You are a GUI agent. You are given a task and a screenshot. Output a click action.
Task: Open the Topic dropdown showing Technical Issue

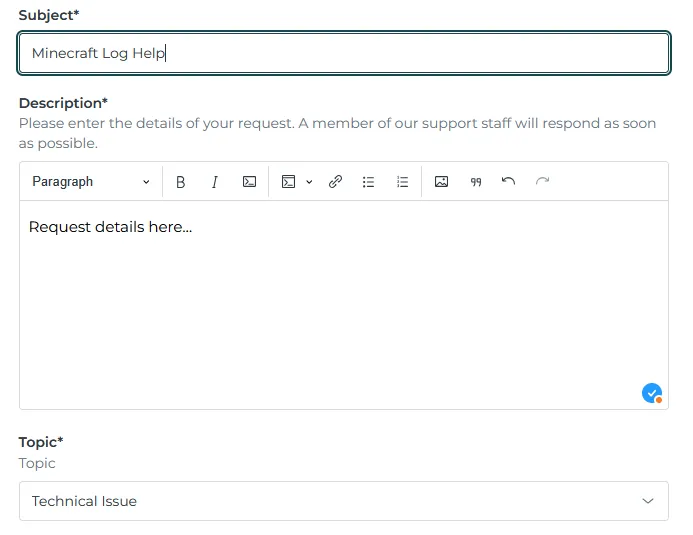tap(344, 501)
